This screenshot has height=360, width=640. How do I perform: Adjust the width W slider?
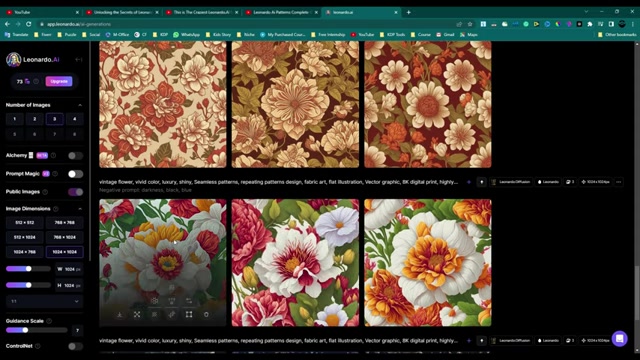point(29,269)
